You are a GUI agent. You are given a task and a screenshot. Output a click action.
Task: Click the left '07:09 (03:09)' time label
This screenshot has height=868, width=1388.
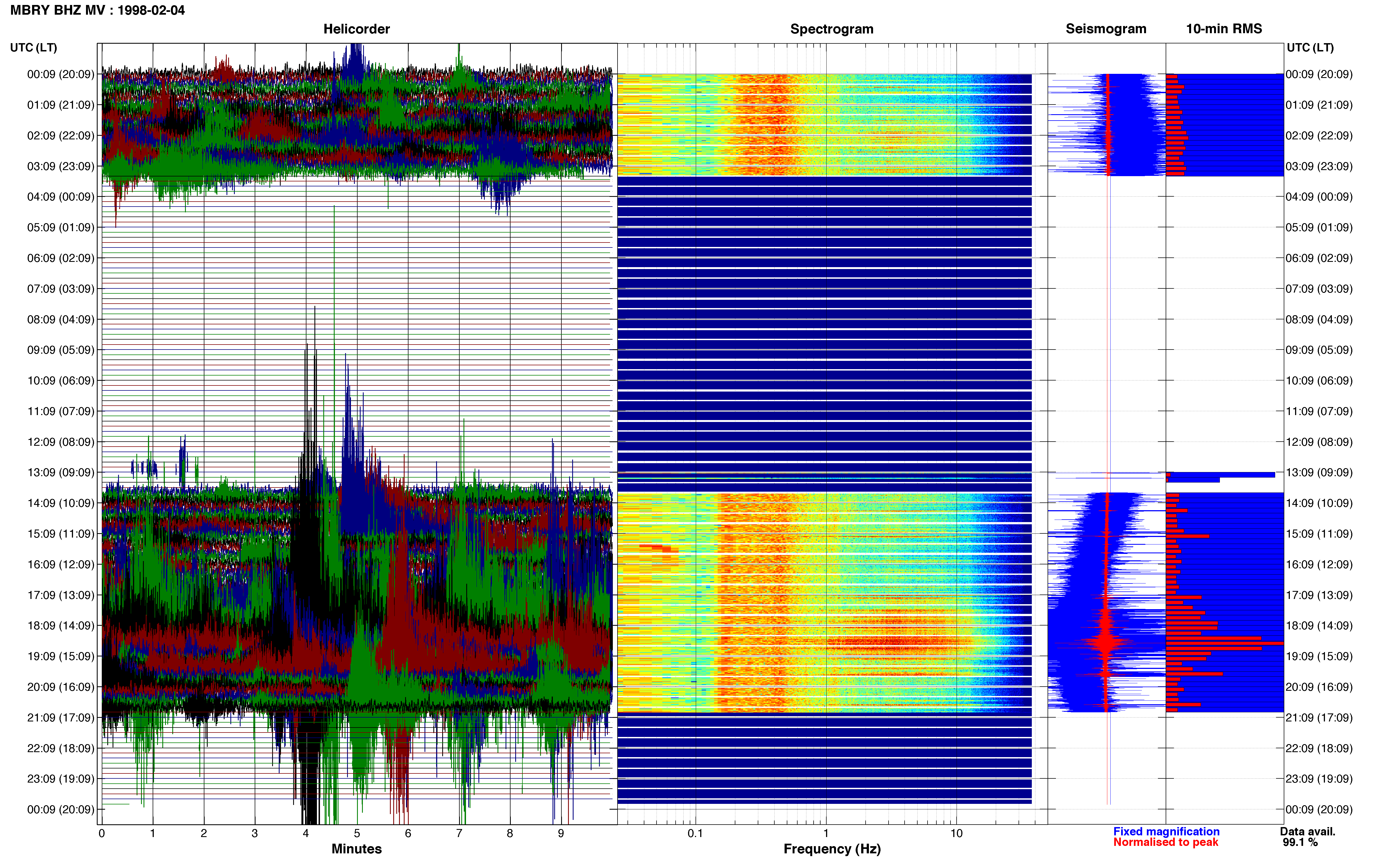pos(61,289)
